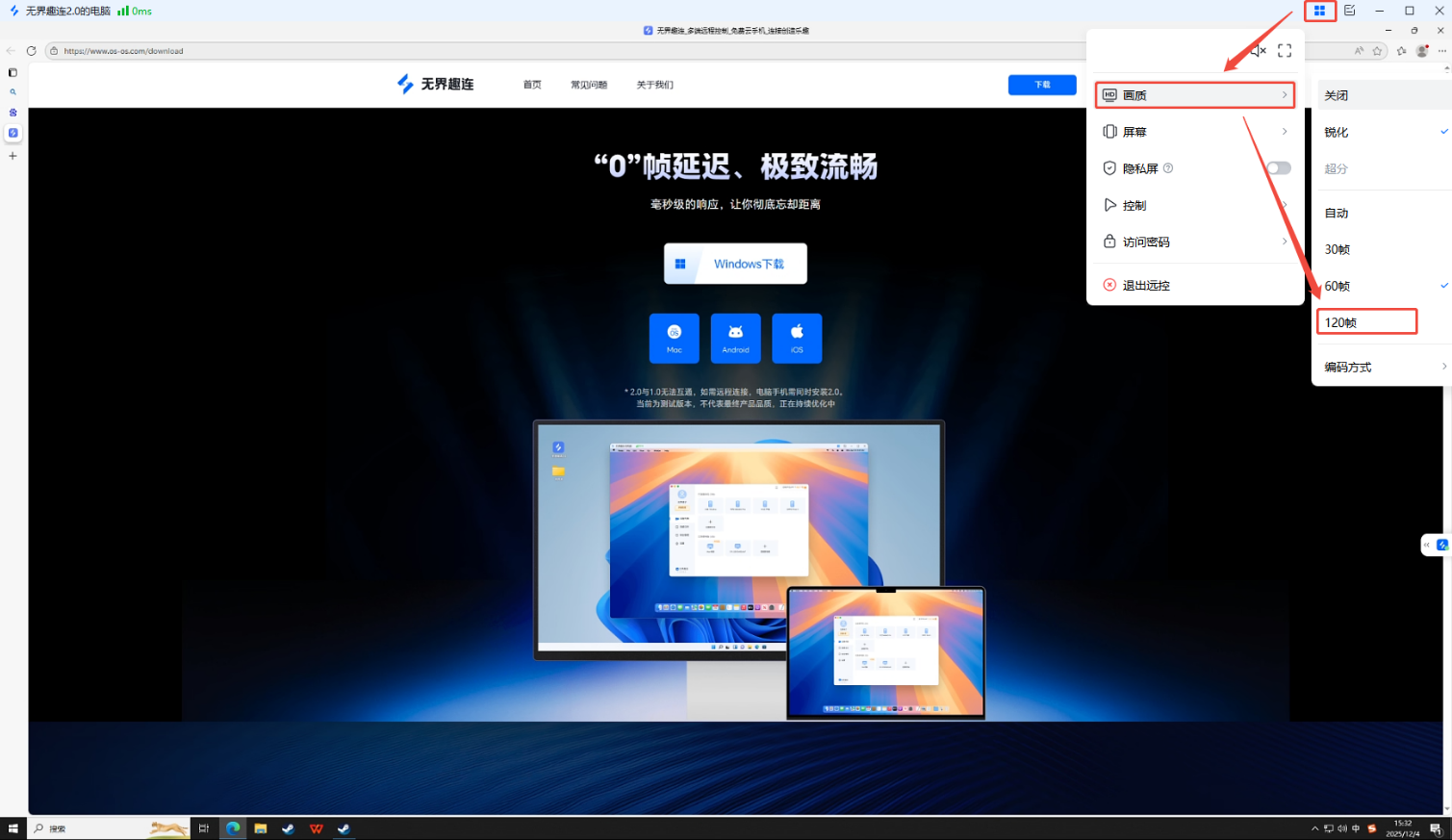Open the 常见问题 FAQ link
The height and width of the screenshot is (840, 1452).
point(589,85)
